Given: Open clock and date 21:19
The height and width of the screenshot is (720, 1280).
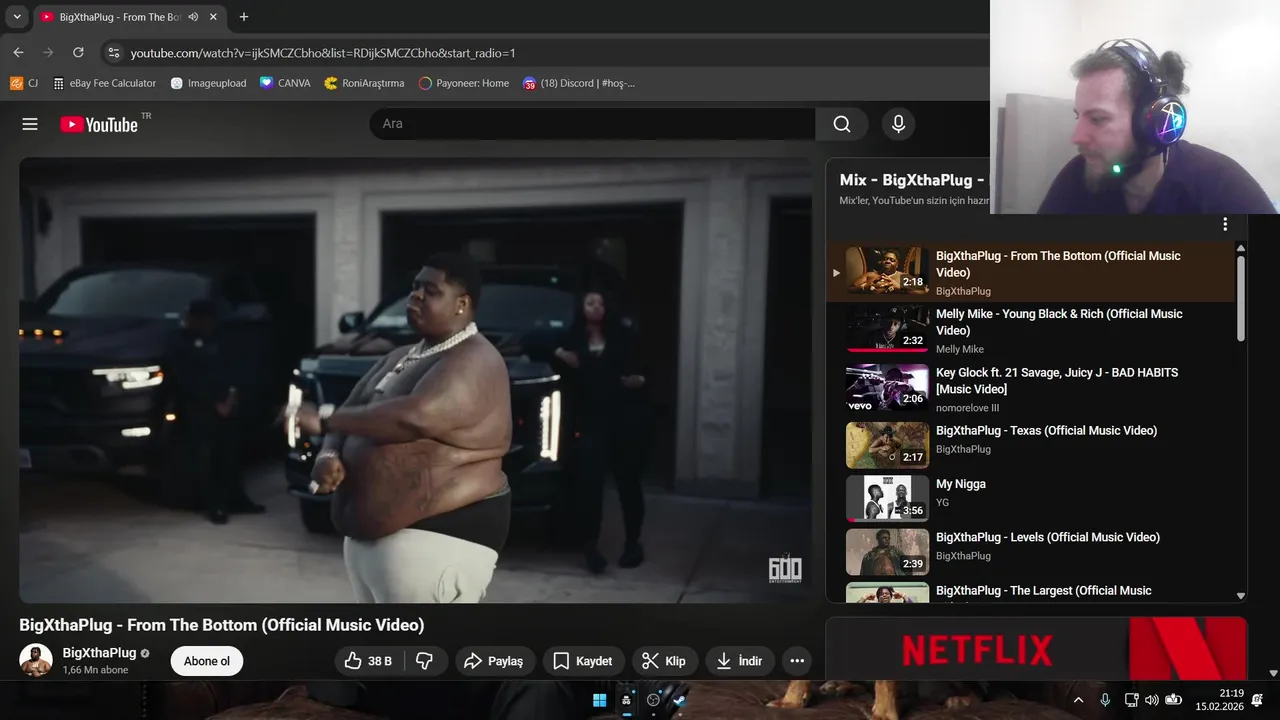Looking at the screenshot, I should [1219, 700].
